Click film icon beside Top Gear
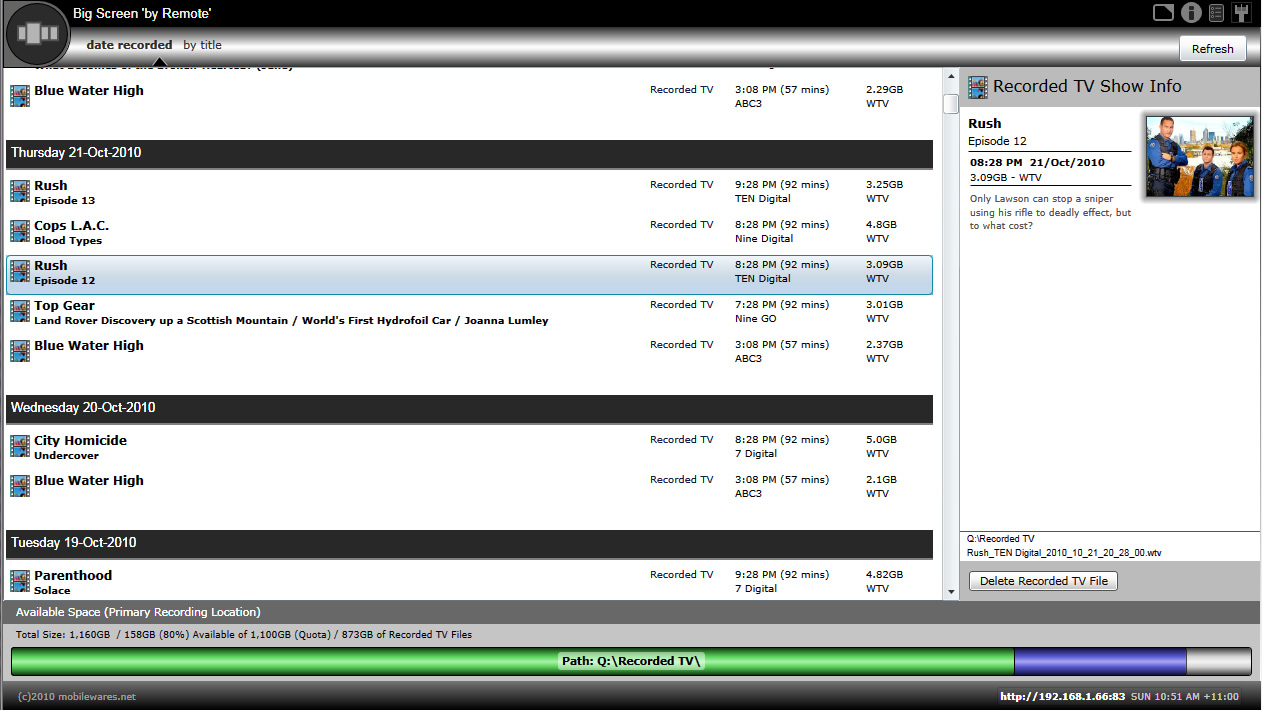Viewport: 1262px width, 710px height. (20, 311)
